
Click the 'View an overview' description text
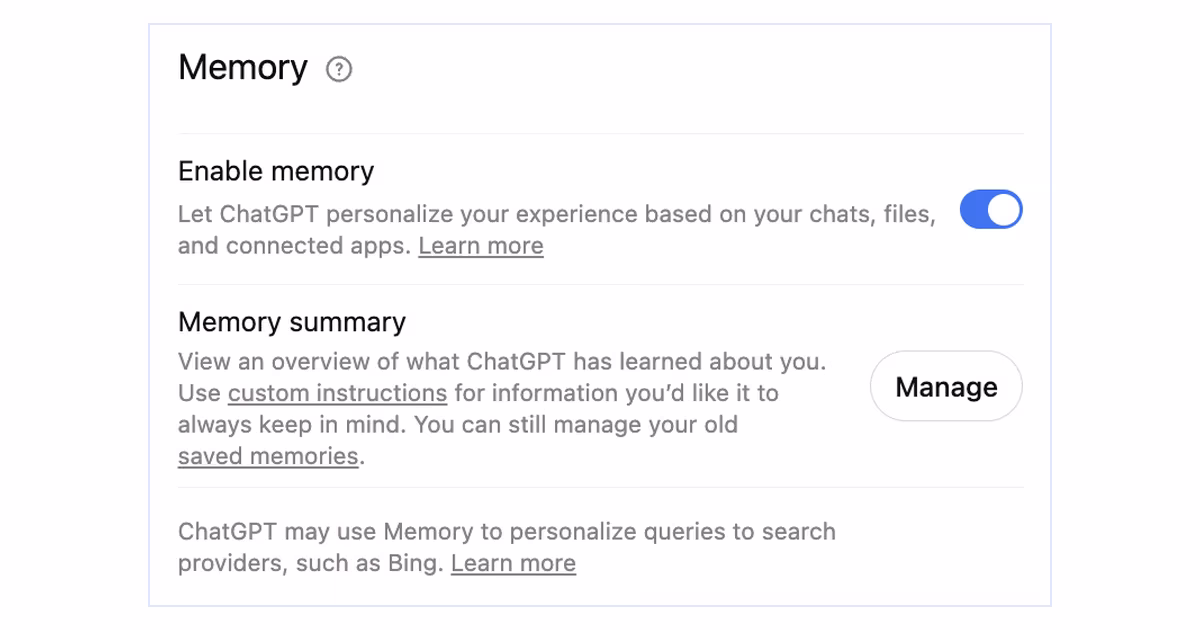coord(502,408)
